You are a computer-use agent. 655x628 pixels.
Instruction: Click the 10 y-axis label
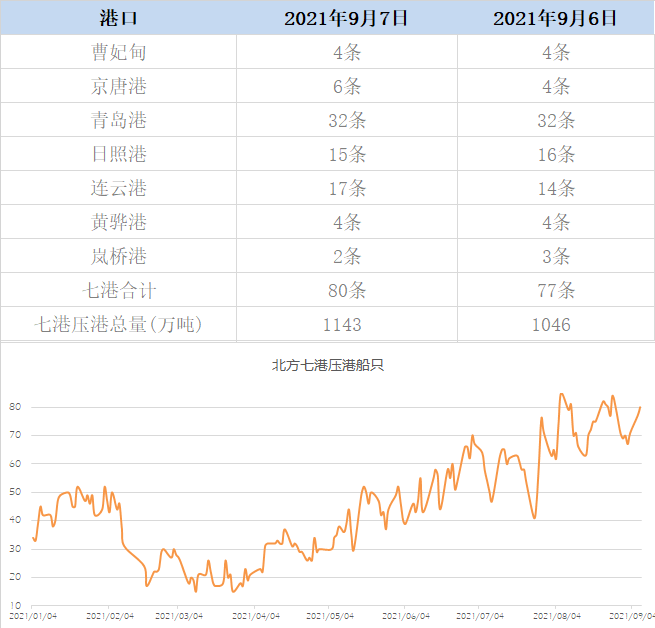pyautogui.click(x=15, y=605)
